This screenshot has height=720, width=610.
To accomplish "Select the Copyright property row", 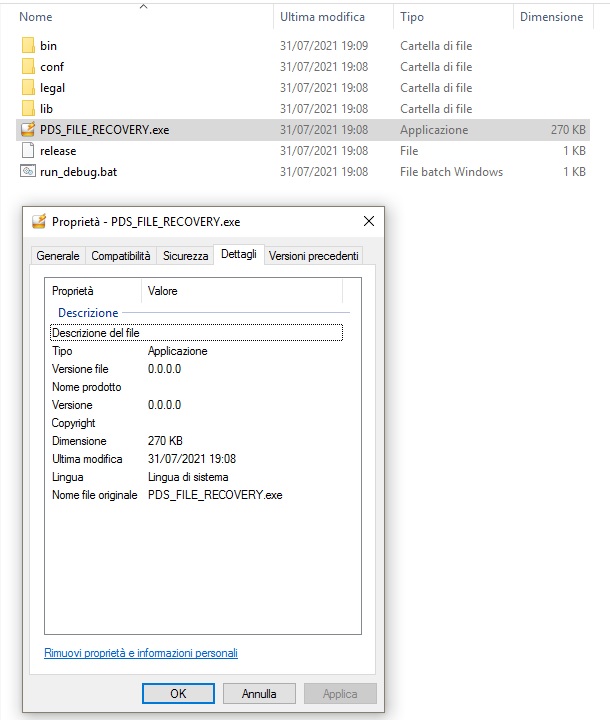I will (x=196, y=423).
